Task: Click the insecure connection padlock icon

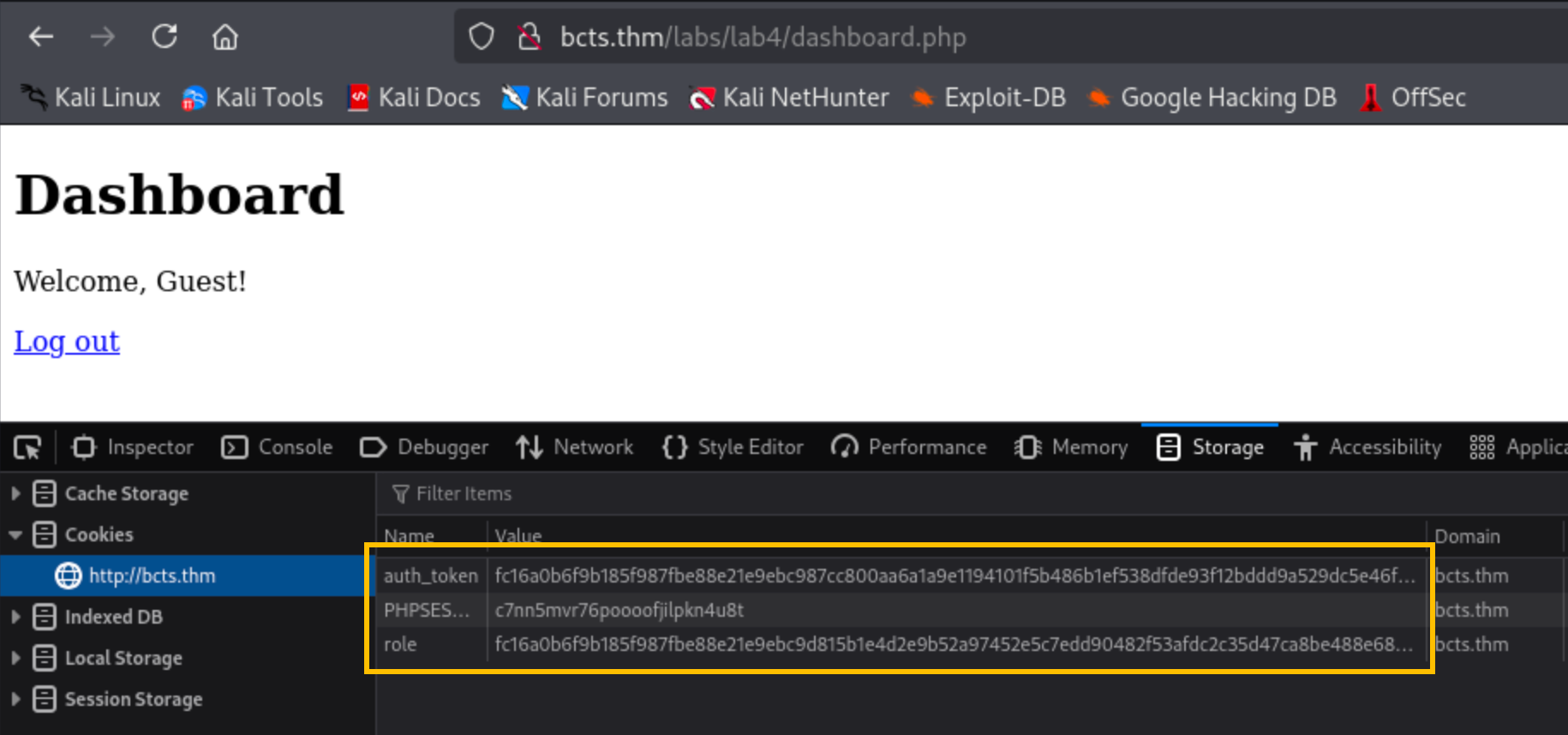Action: [x=530, y=37]
